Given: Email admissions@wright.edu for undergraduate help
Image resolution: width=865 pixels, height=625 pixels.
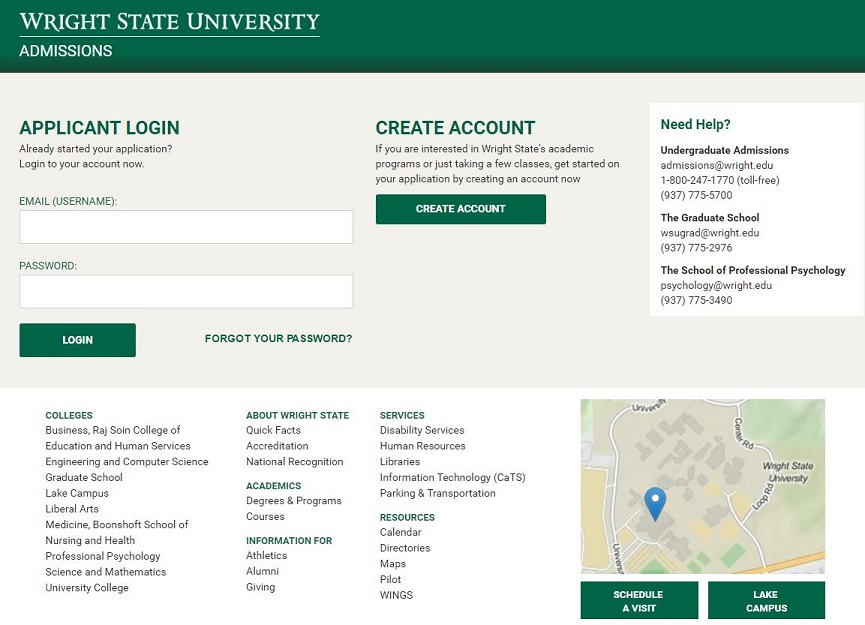Looking at the screenshot, I should coord(716,166).
